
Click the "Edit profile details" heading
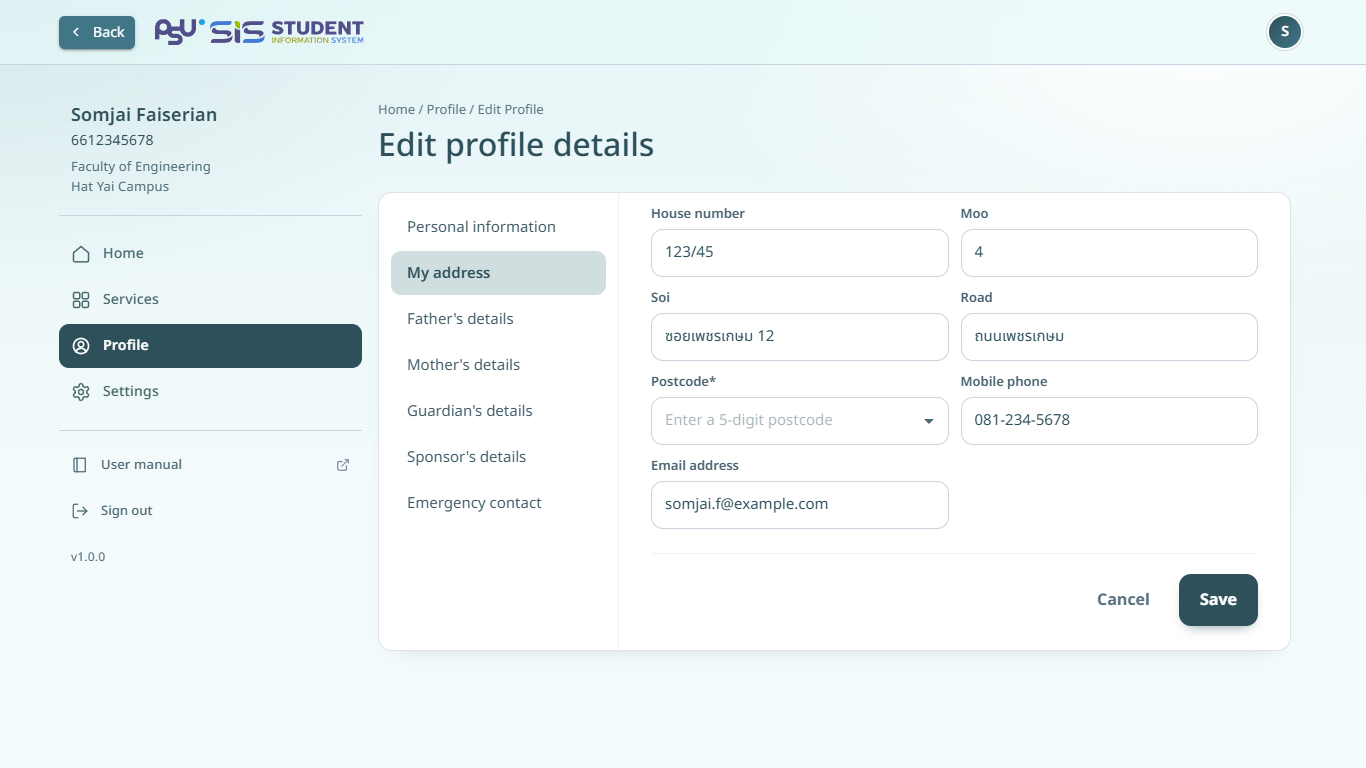coord(516,145)
